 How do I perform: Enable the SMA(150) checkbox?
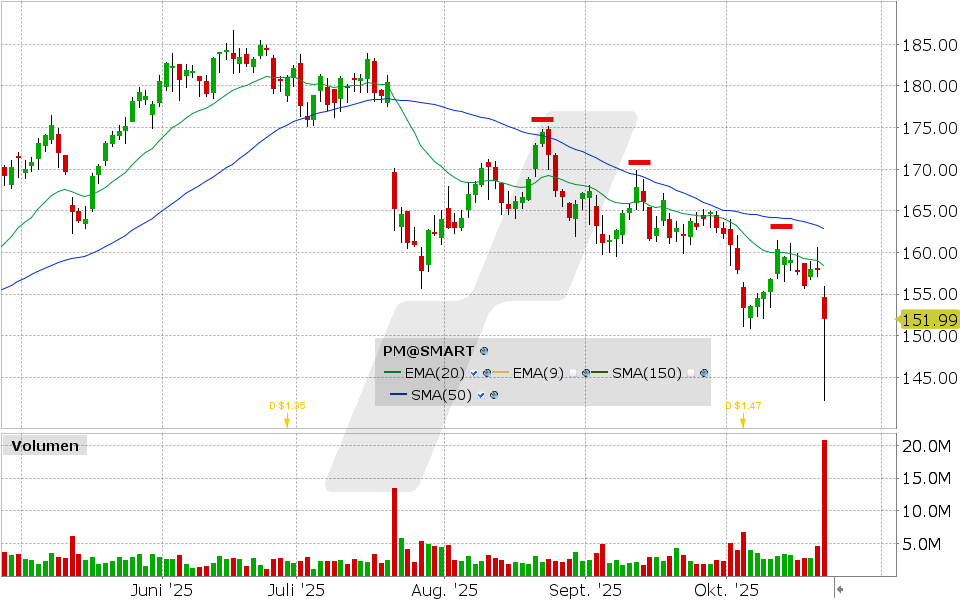click(x=691, y=373)
